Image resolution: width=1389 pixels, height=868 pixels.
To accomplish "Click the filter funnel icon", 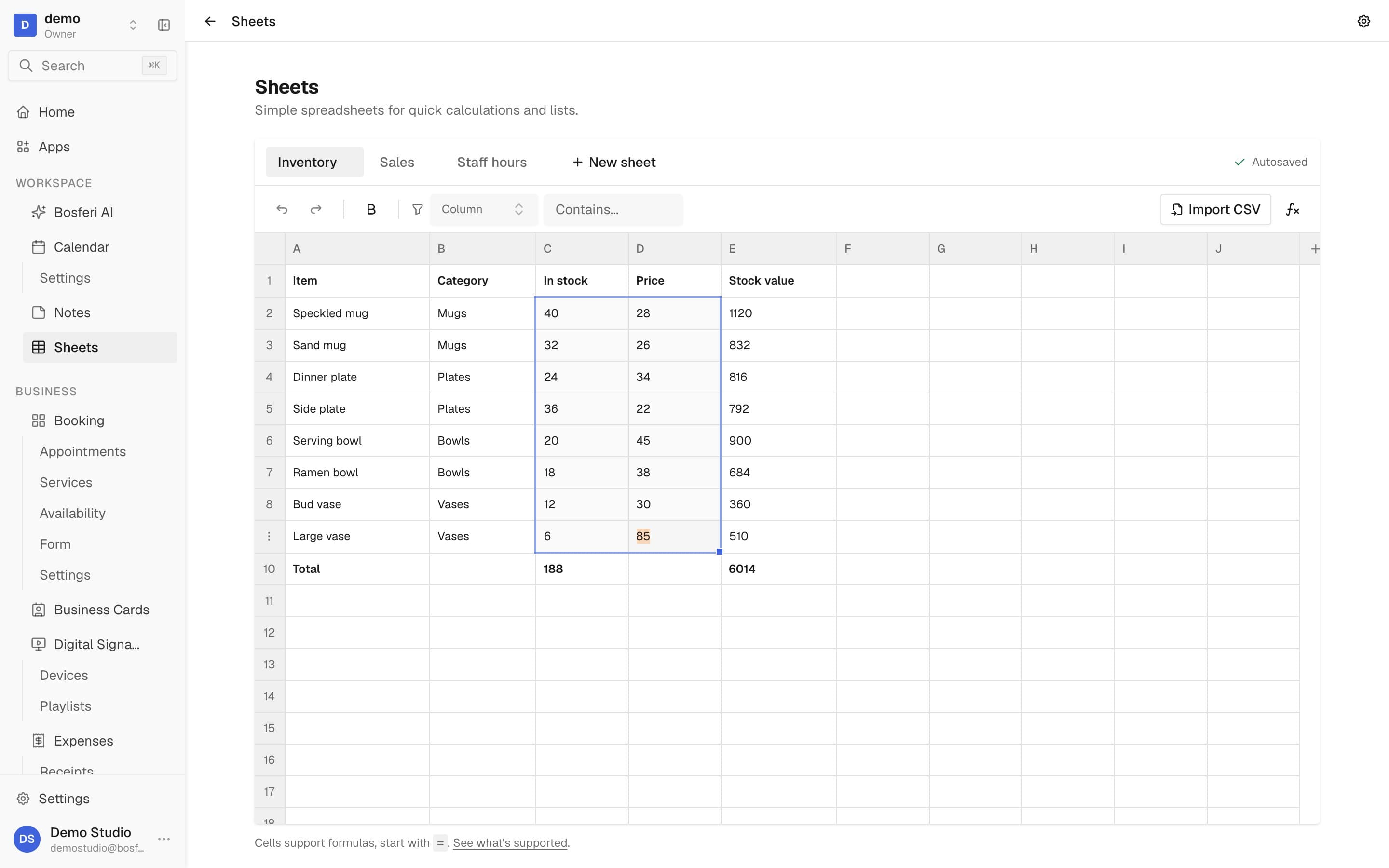I will tap(417, 210).
